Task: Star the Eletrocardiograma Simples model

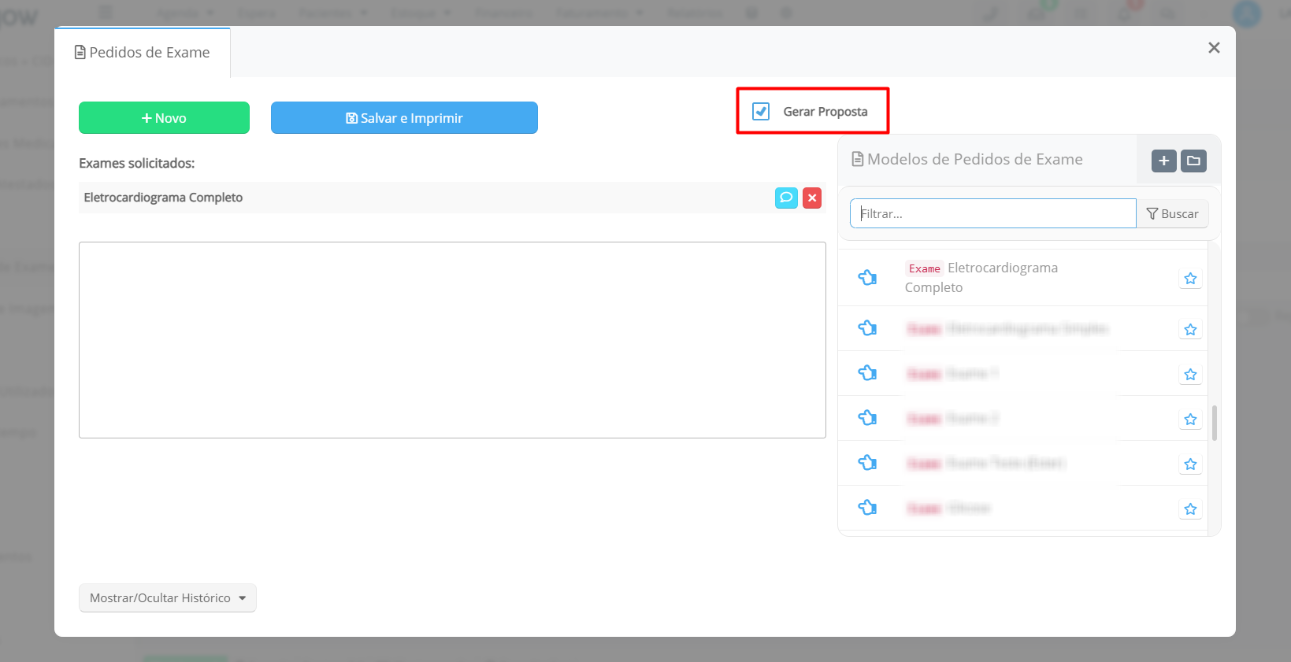Action: (1190, 329)
